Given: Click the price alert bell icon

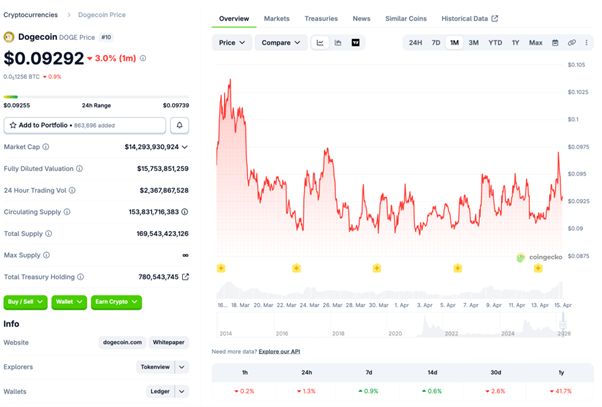Looking at the screenshot, I should click(180, 125).
